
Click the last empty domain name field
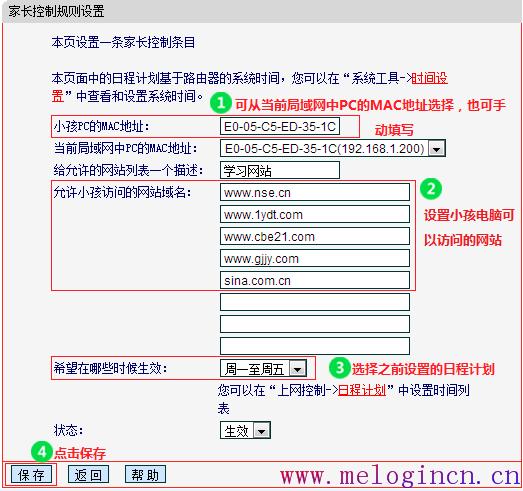pyautogui.click(x=315, y=346)
